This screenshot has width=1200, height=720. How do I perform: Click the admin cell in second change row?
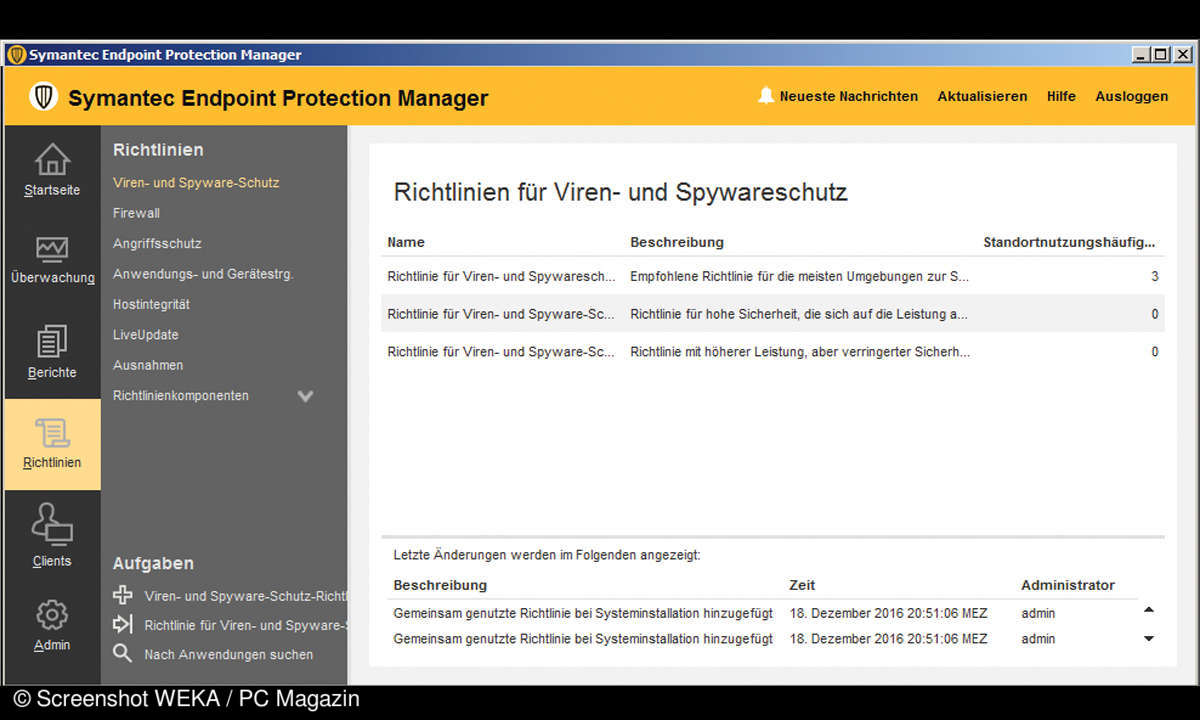point(1038,639)
